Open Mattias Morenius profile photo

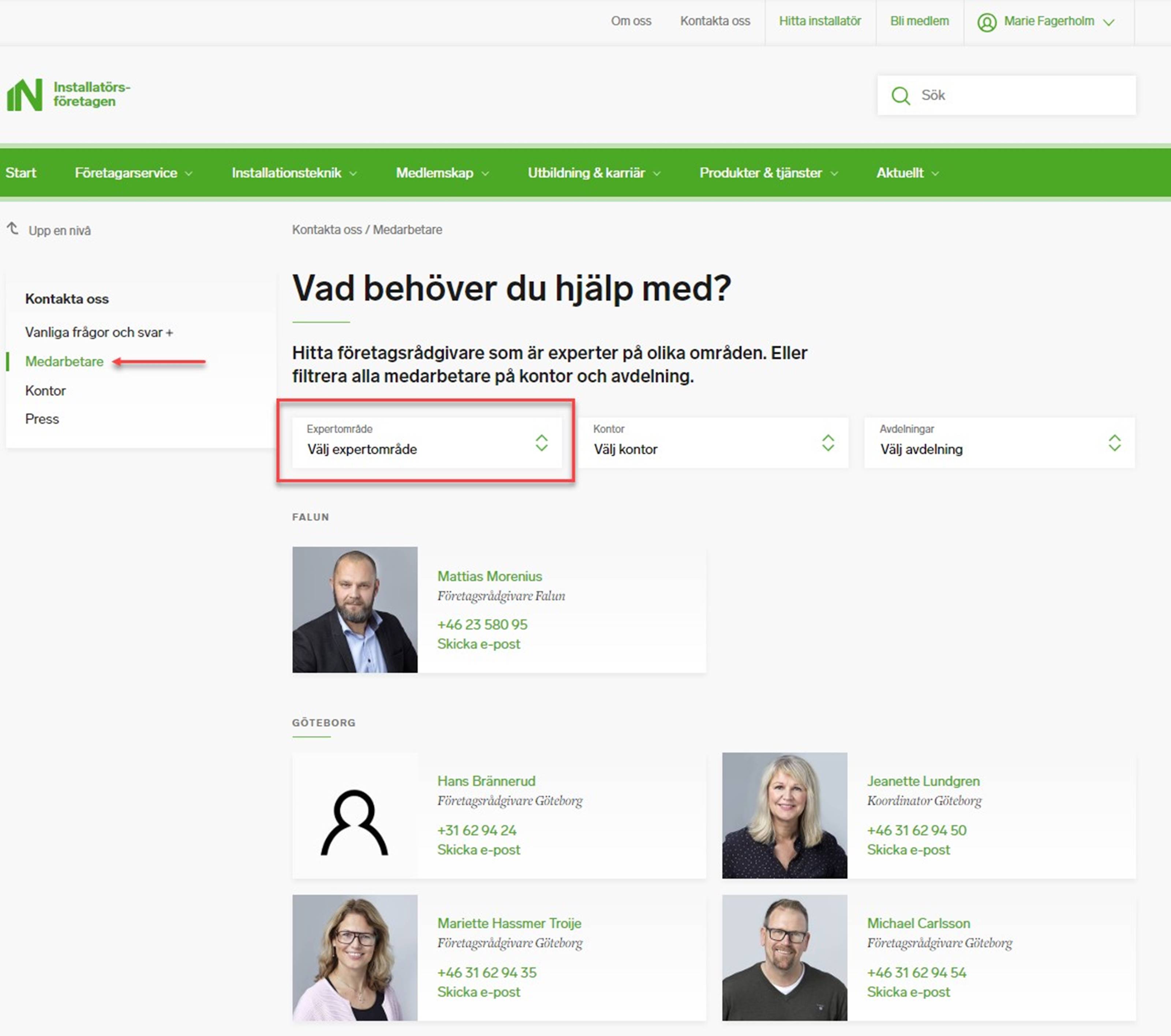[355, 609]
